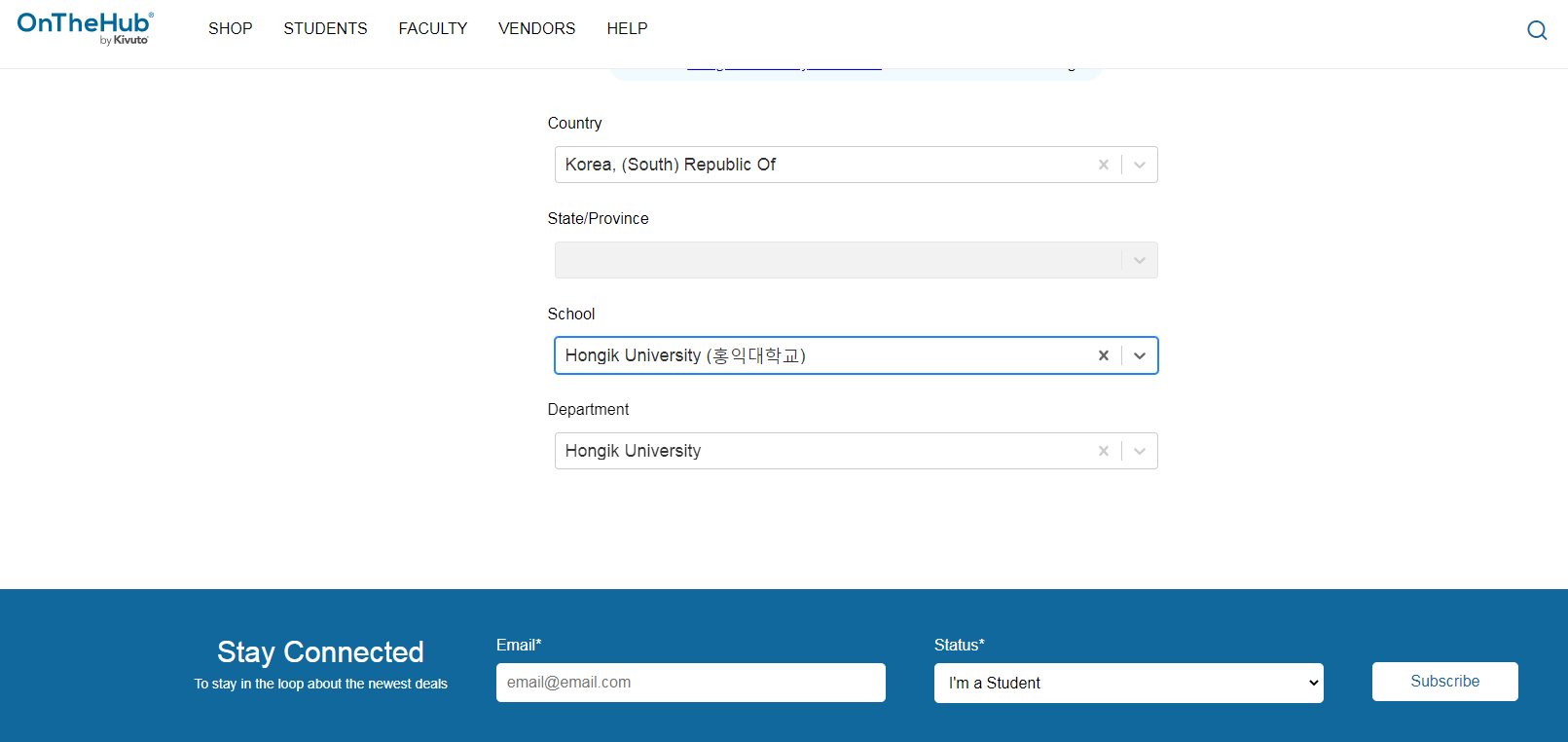Open the search magnifier icon

click(1537, 30)
